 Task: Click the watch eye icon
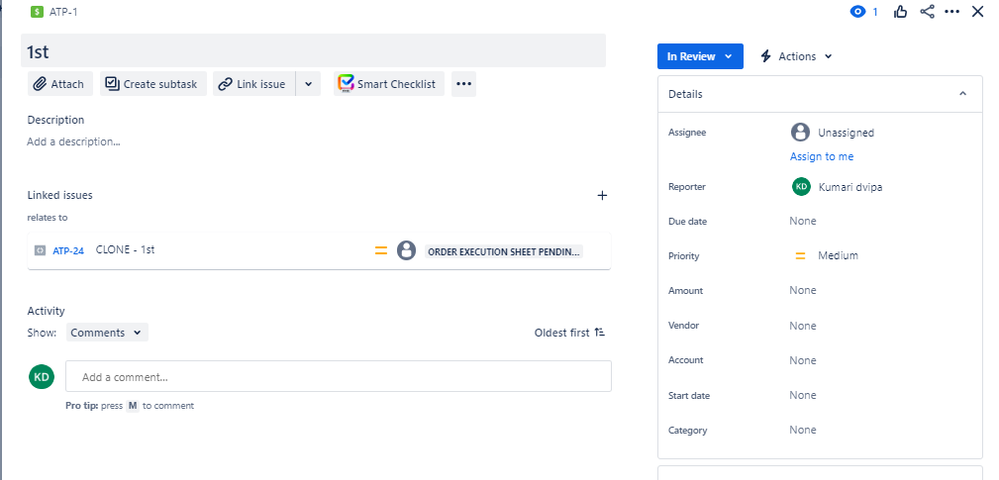click(x=858, y=11)
